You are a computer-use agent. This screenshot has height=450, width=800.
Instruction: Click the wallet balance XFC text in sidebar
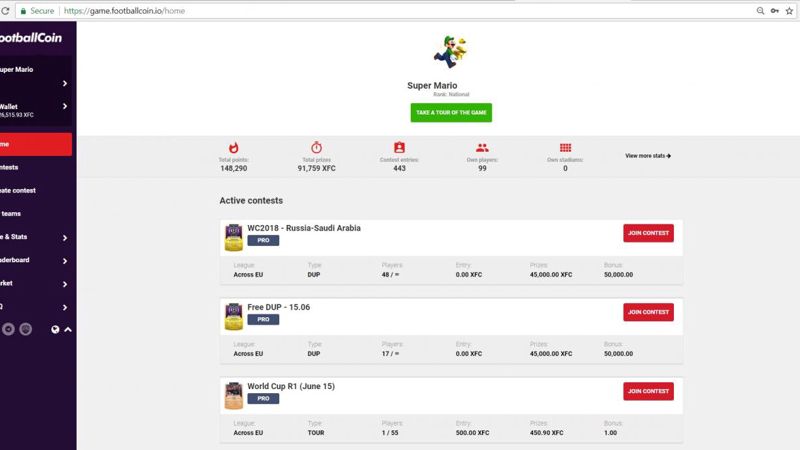(17, 115)
